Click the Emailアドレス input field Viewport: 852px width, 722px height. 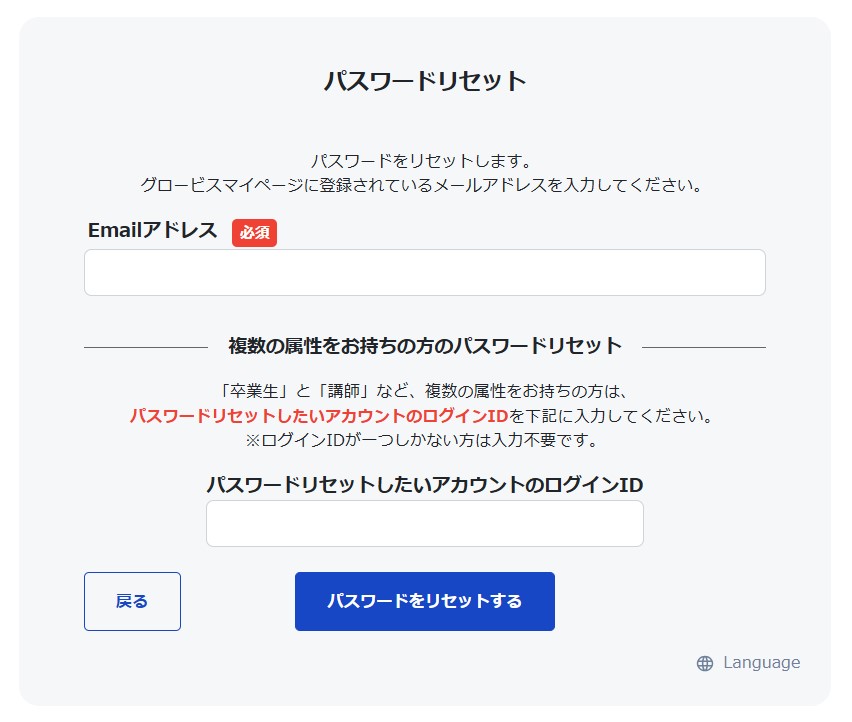pos(425,271)
